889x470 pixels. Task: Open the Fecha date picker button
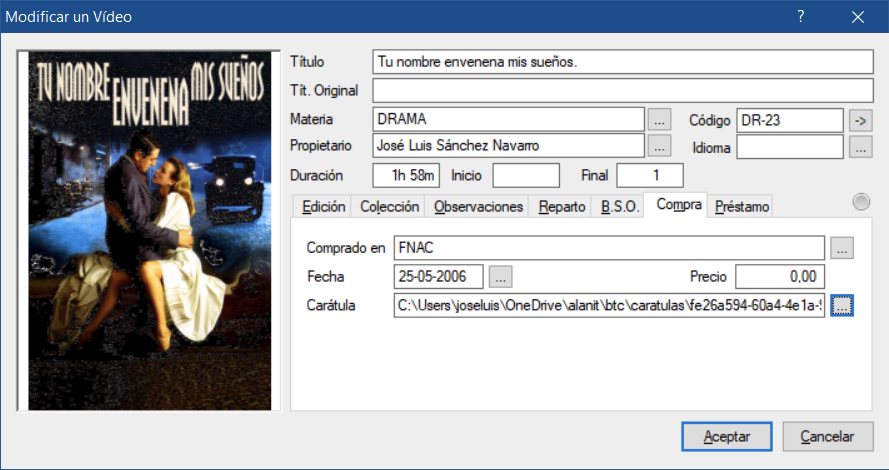click(x=501, y=277)
